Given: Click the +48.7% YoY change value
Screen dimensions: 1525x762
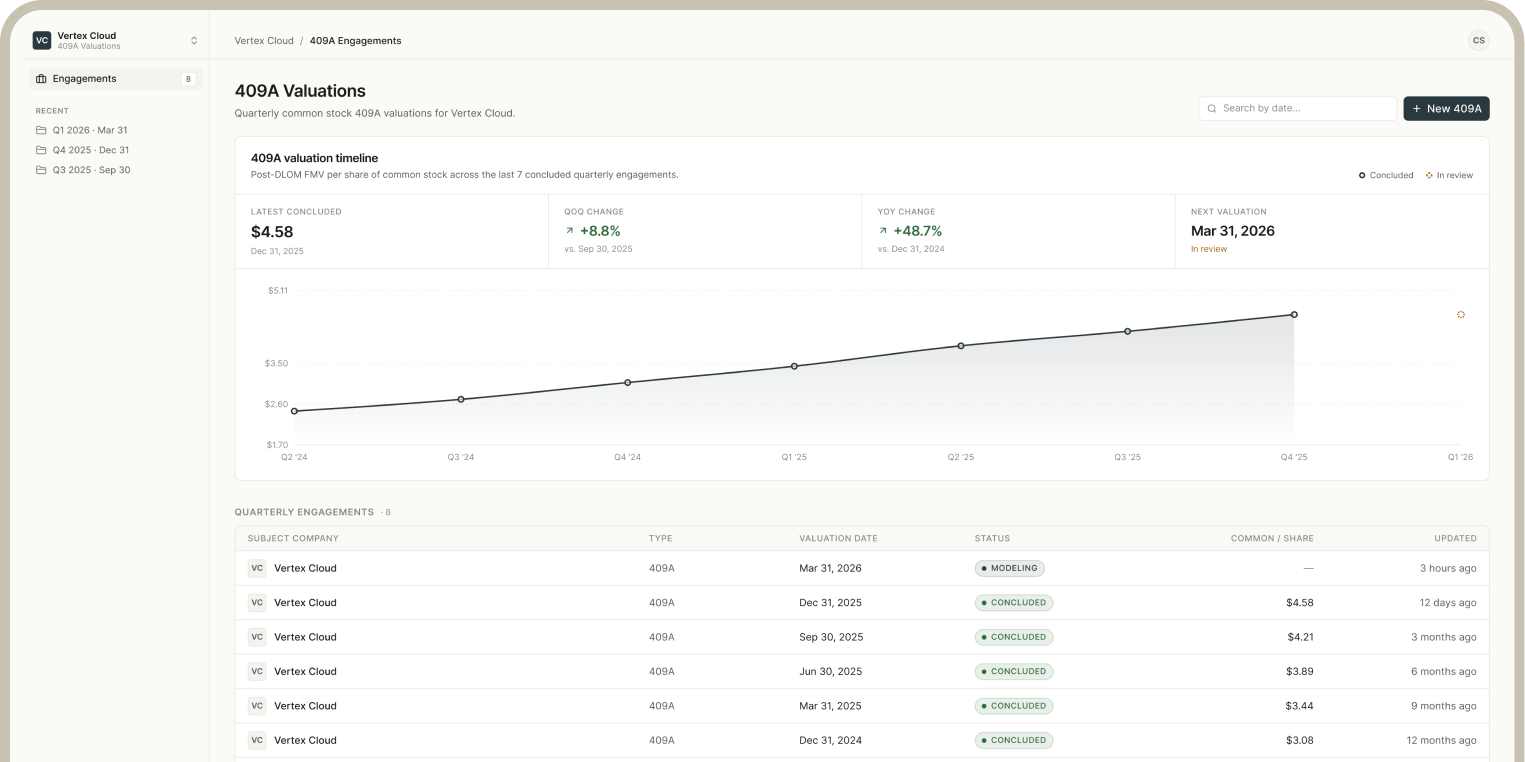Looking at the screenshot, I should click(x=918, y=231).
